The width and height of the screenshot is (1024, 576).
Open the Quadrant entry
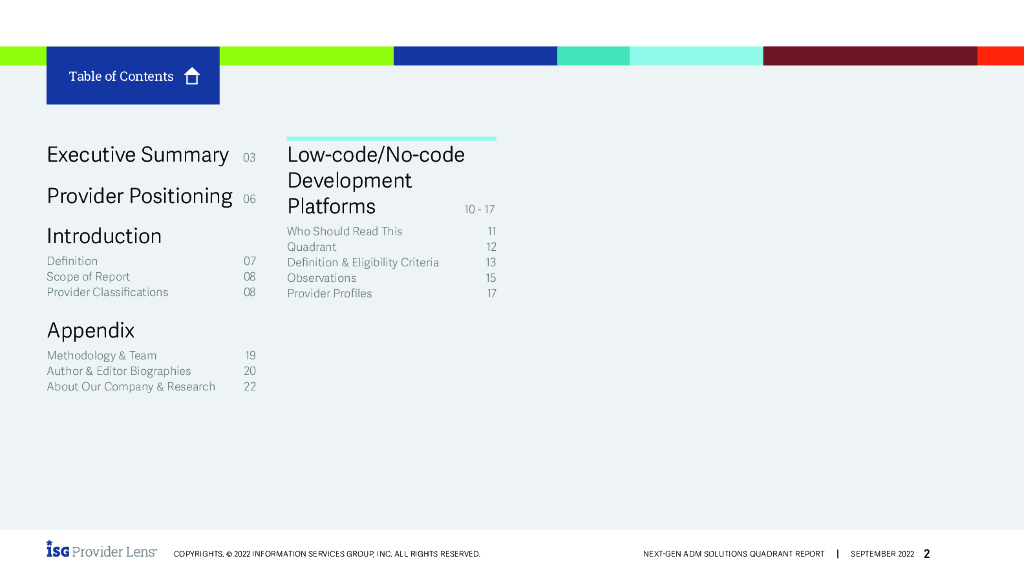point(311,247)
